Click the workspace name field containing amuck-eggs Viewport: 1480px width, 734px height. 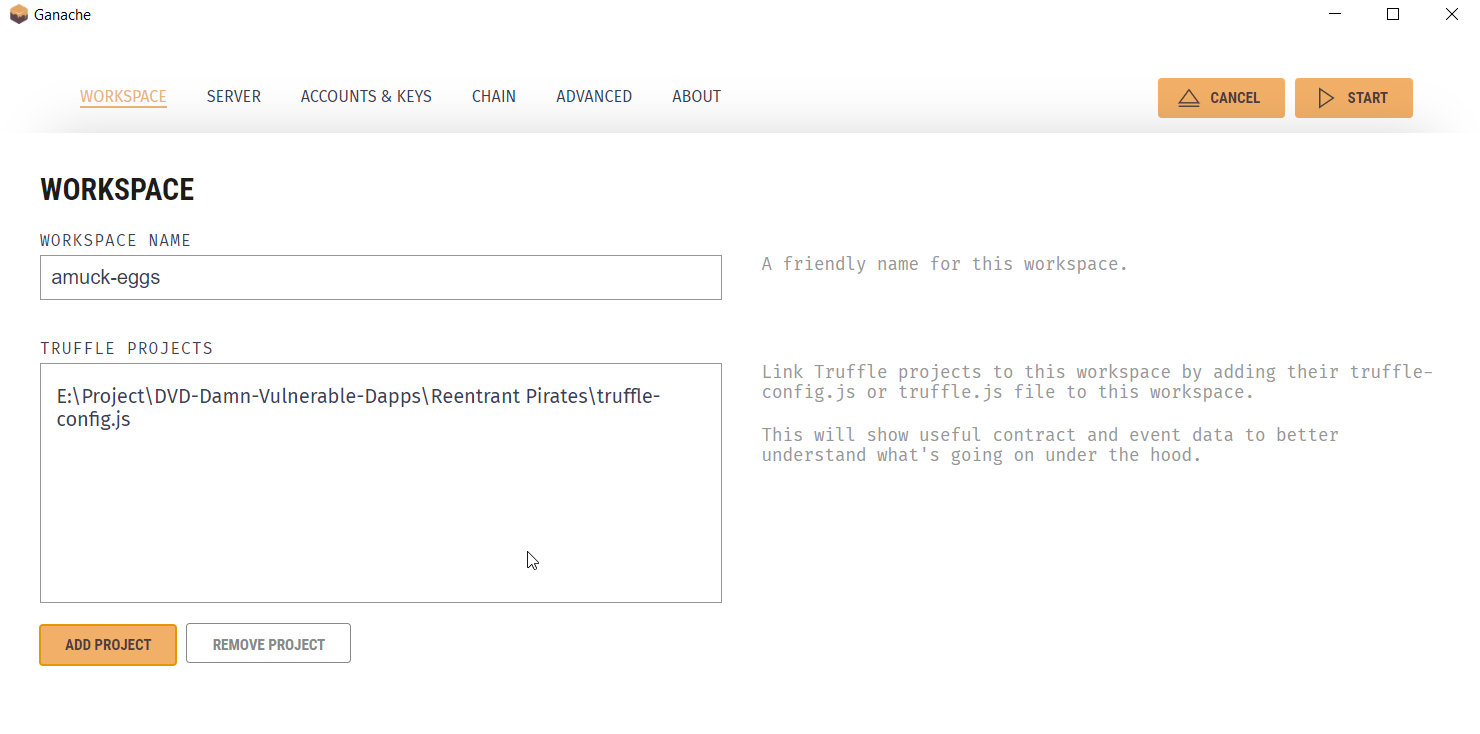[x=380, y=278]
